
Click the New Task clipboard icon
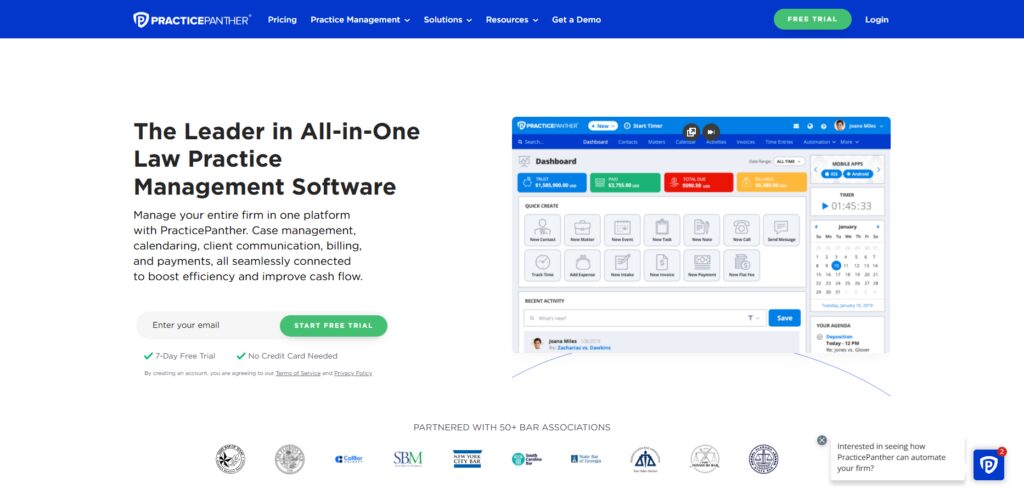click(662, 230)
